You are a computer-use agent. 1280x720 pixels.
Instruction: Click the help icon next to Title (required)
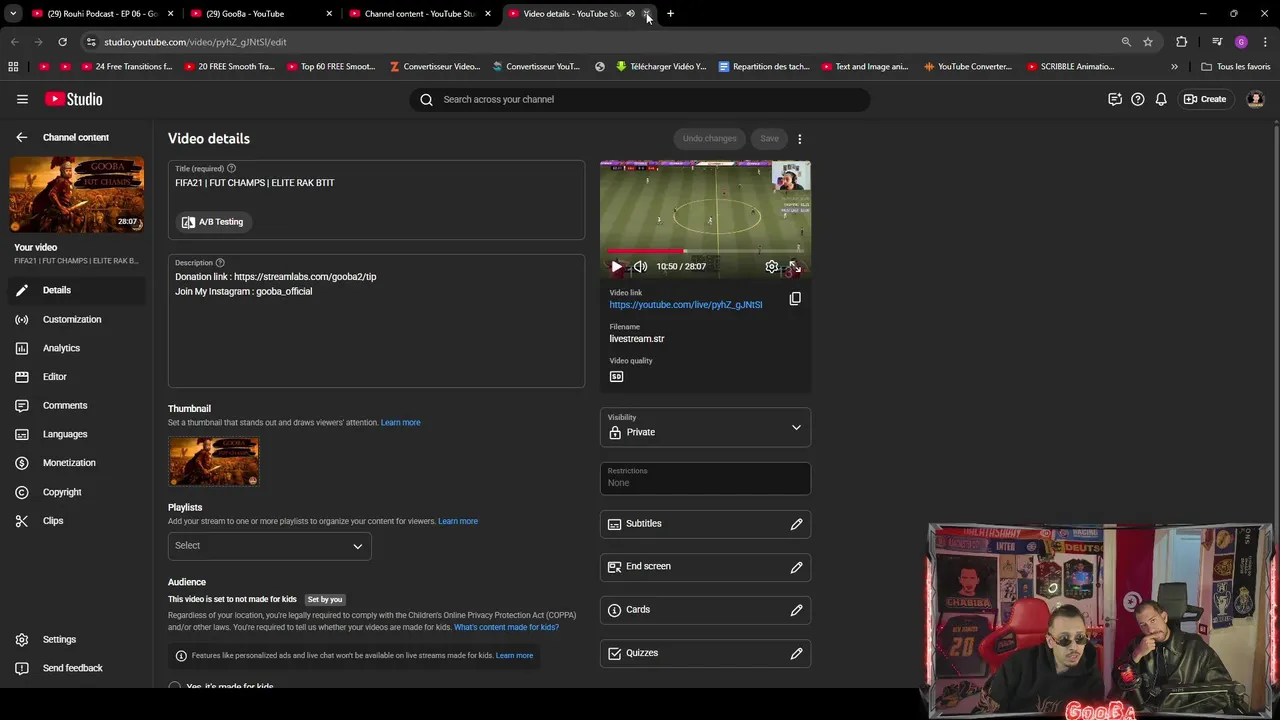pyautogui.click(x=232, y=168)
